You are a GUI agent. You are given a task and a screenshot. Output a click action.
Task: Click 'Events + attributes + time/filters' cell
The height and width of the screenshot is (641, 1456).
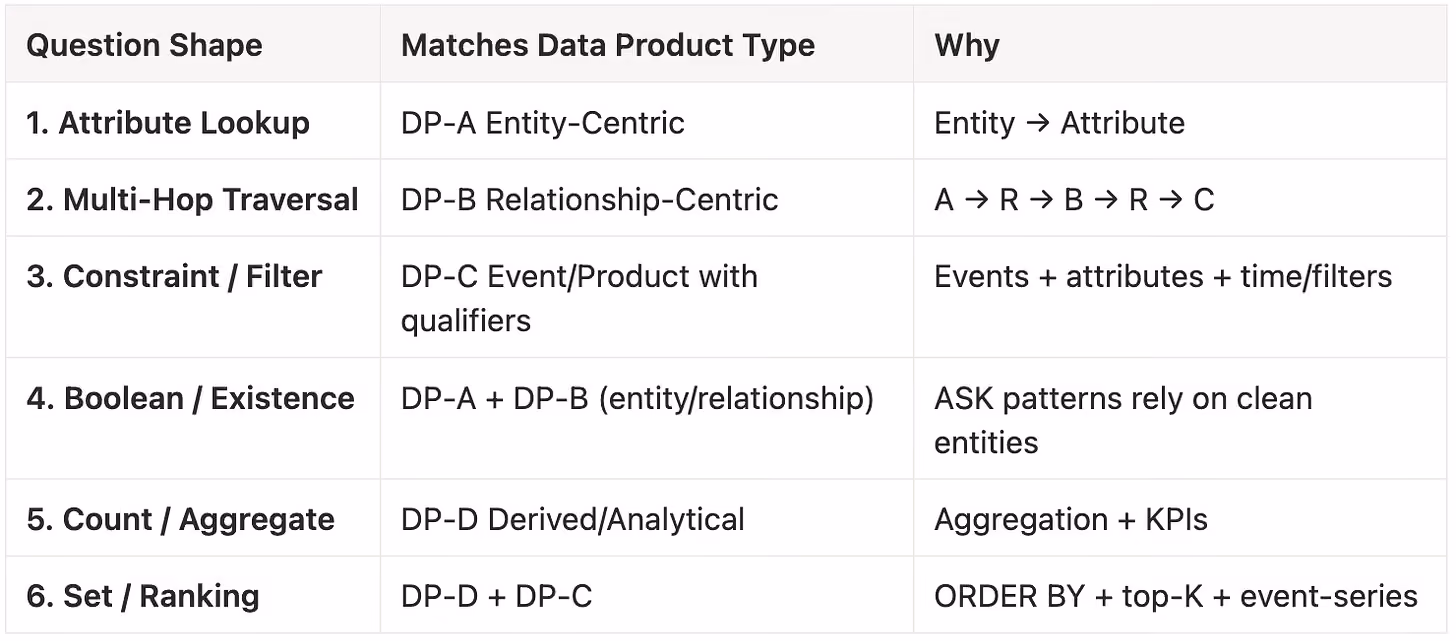click(1181, 297)
